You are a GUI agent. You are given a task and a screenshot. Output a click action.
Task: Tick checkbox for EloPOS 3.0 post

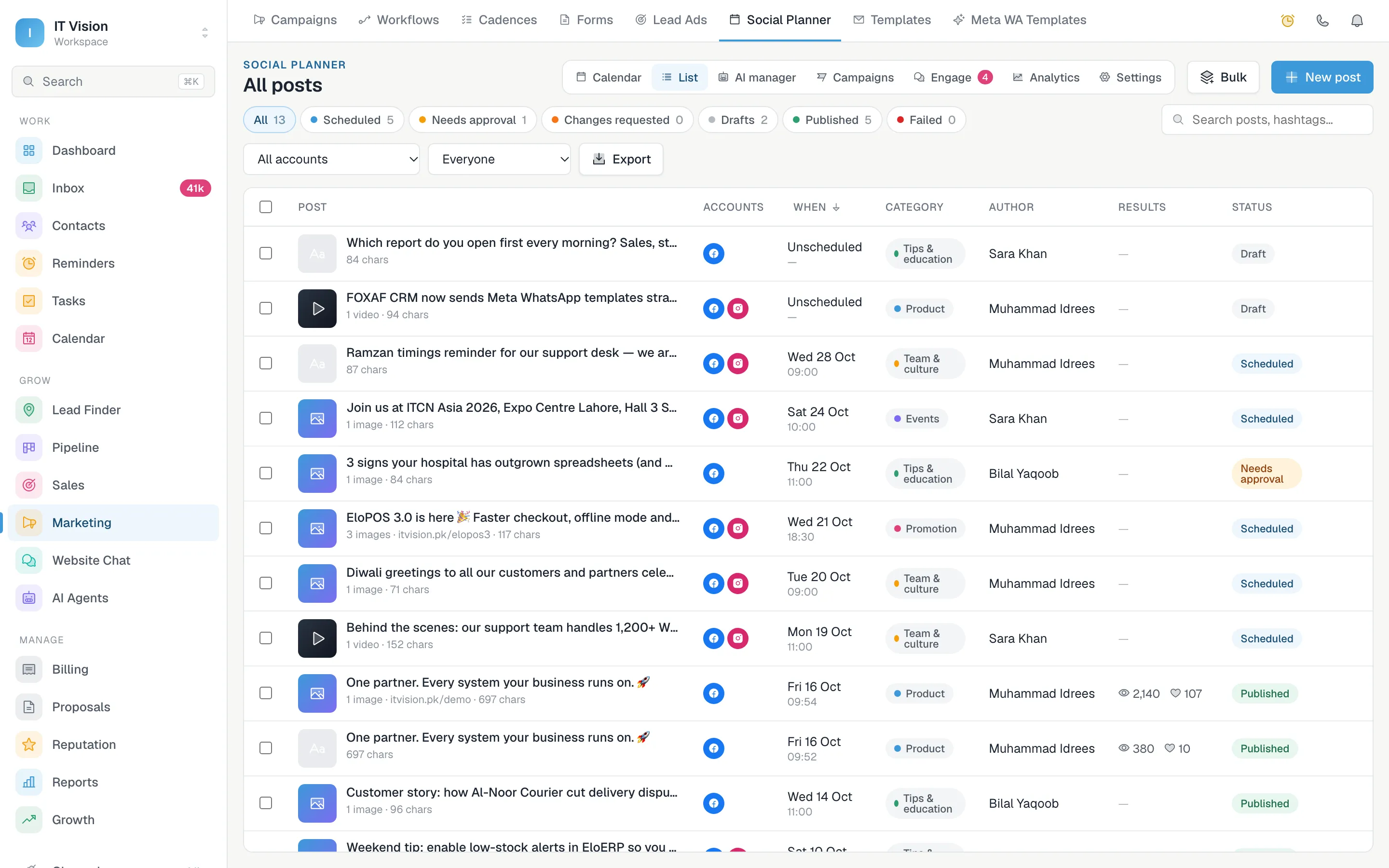tap(266, 528)
